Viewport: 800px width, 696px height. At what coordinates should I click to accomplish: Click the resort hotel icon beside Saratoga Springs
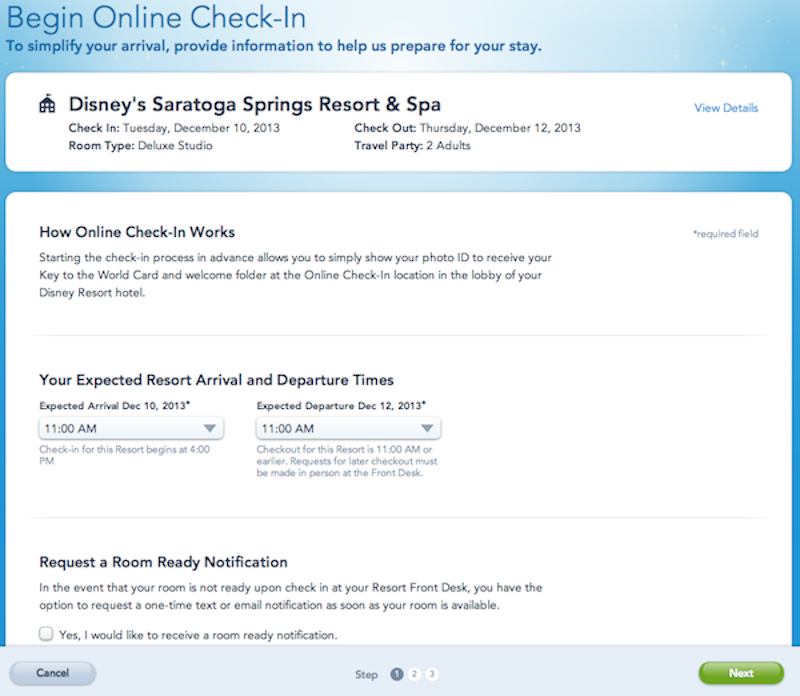pyautogui.click(x=47, y=104)
